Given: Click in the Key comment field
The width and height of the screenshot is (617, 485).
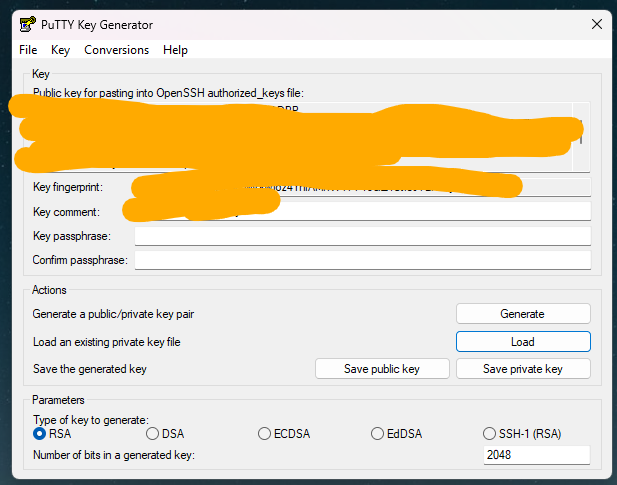Looking at the screenshot, I should click(x=363, y=212).
